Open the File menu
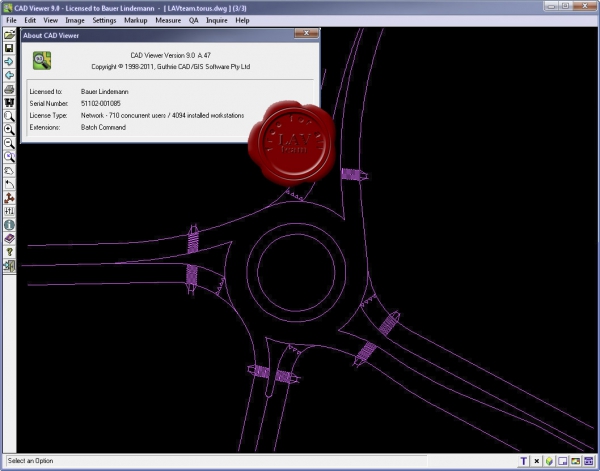Viewport: 600px width, 471px height. 11,20
